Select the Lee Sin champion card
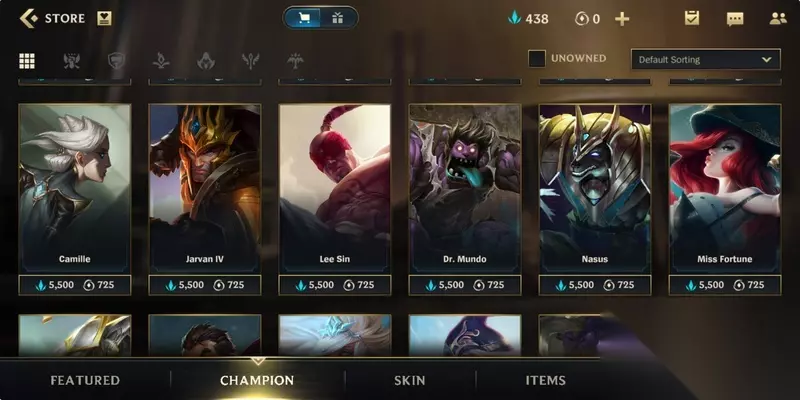Viewport: 800px width, 400px height. tap(335, 189)
